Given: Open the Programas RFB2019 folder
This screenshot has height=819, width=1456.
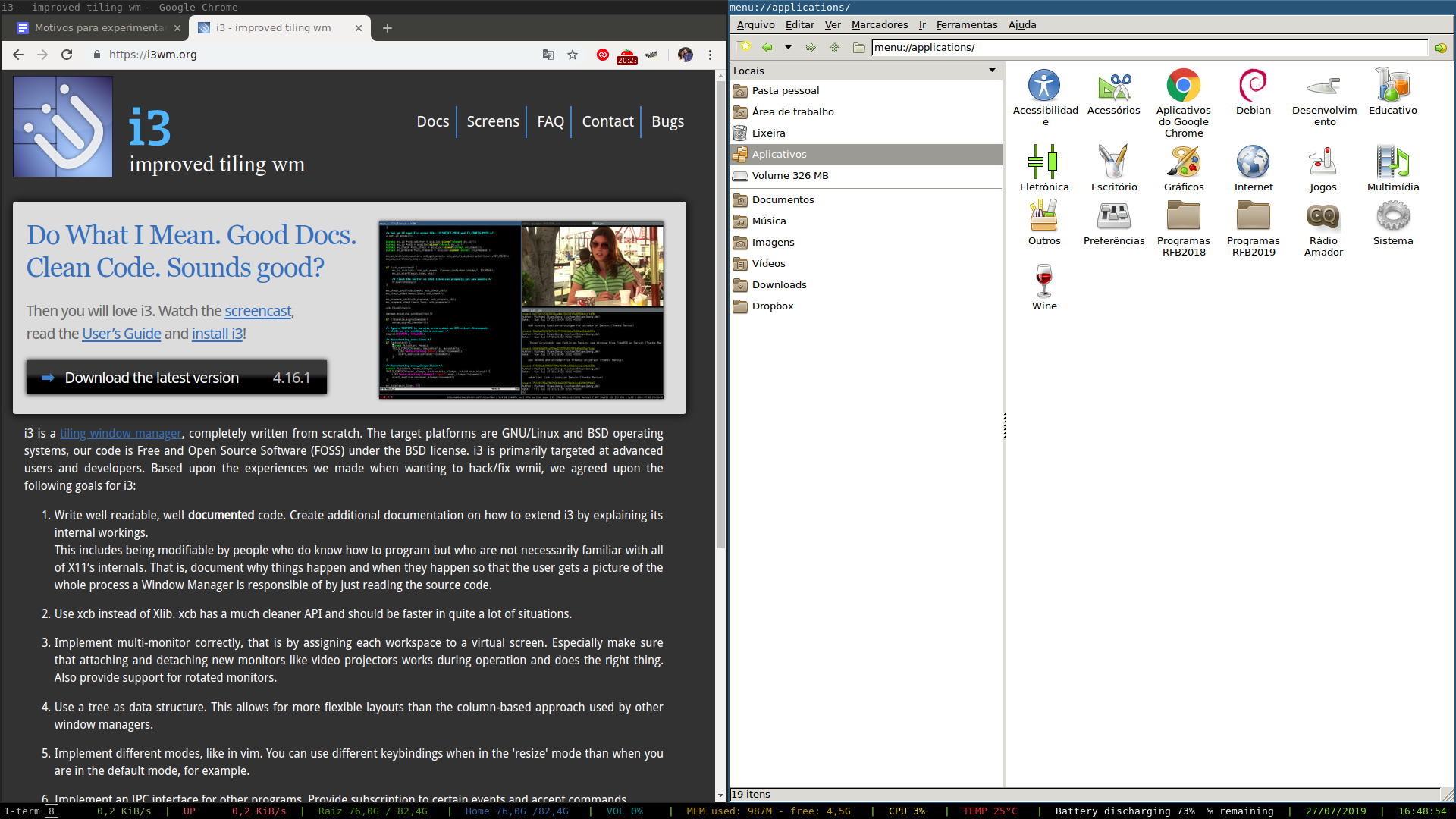Looking at the screenshot, I should coord(1254,216).
